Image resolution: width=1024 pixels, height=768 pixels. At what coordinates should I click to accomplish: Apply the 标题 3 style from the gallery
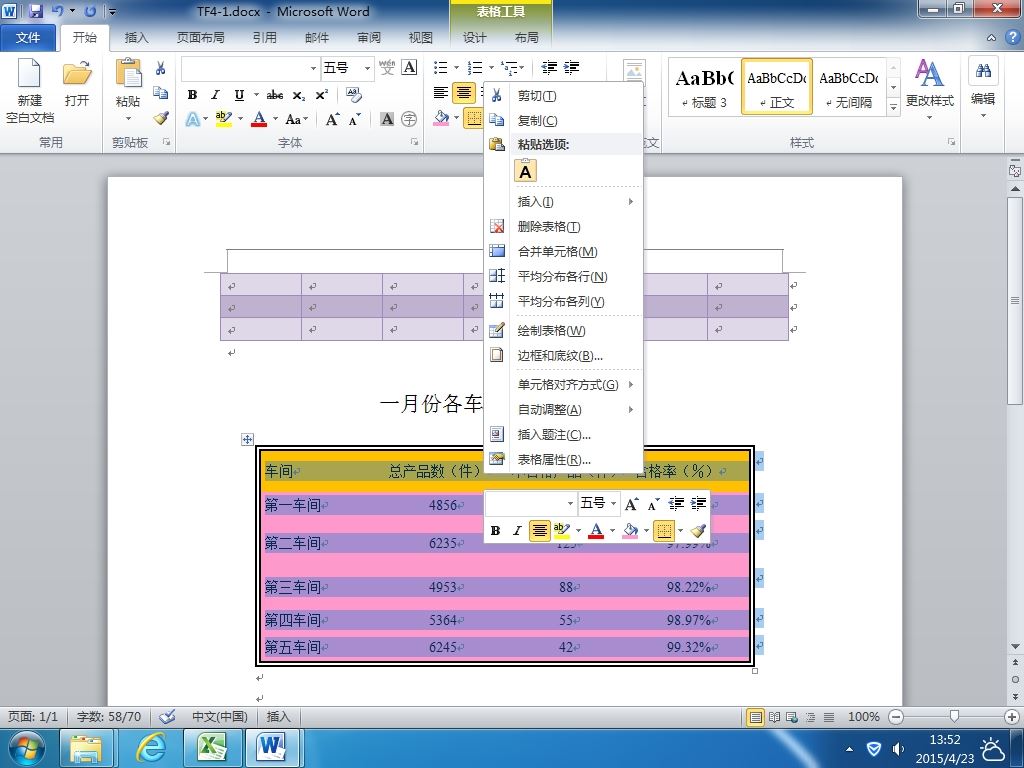(705, 87)
